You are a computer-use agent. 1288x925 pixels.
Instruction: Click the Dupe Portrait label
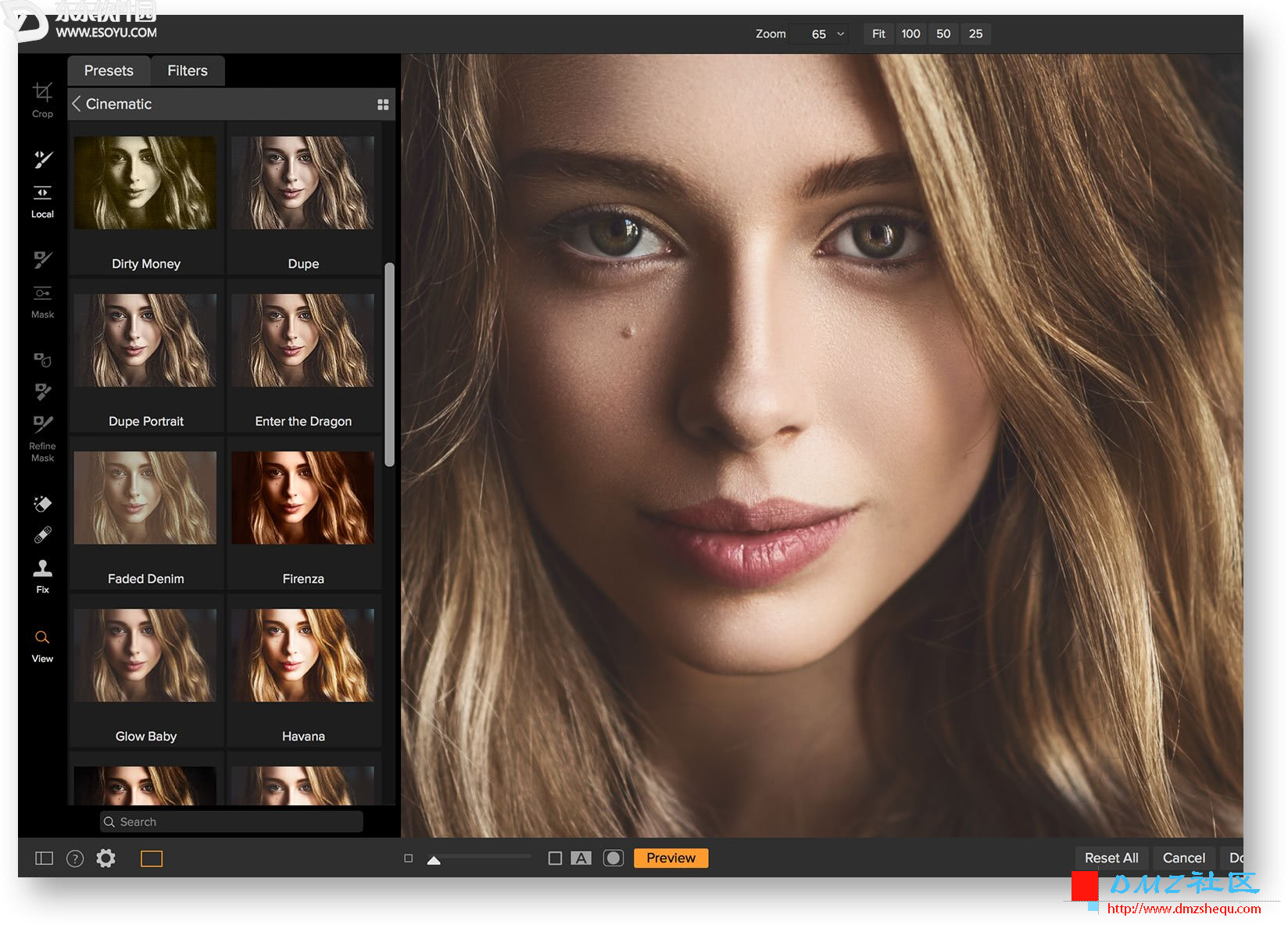[x=146, y=421]
